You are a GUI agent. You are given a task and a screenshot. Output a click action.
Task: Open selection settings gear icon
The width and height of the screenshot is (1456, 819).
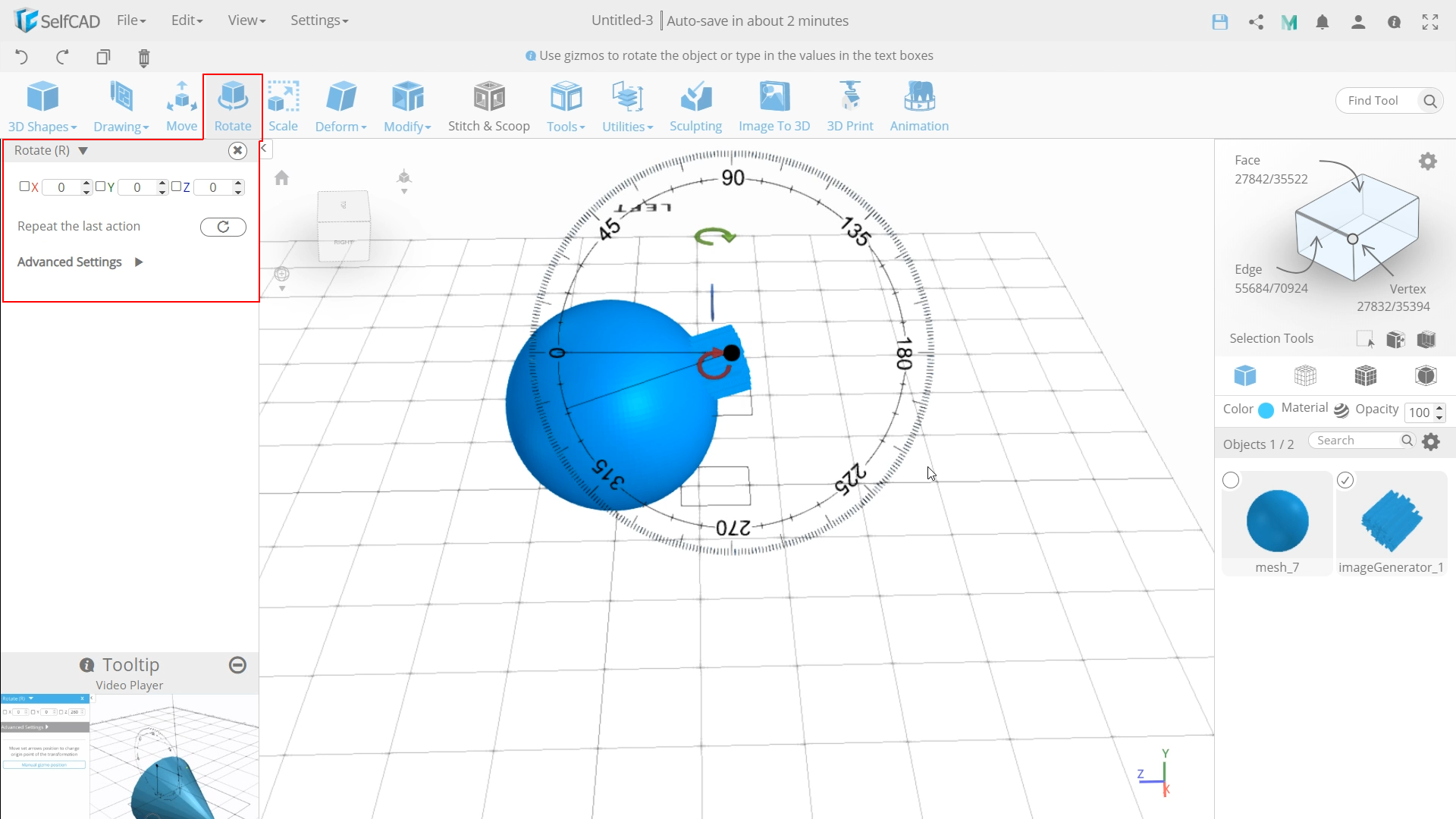click(1428, 162)
